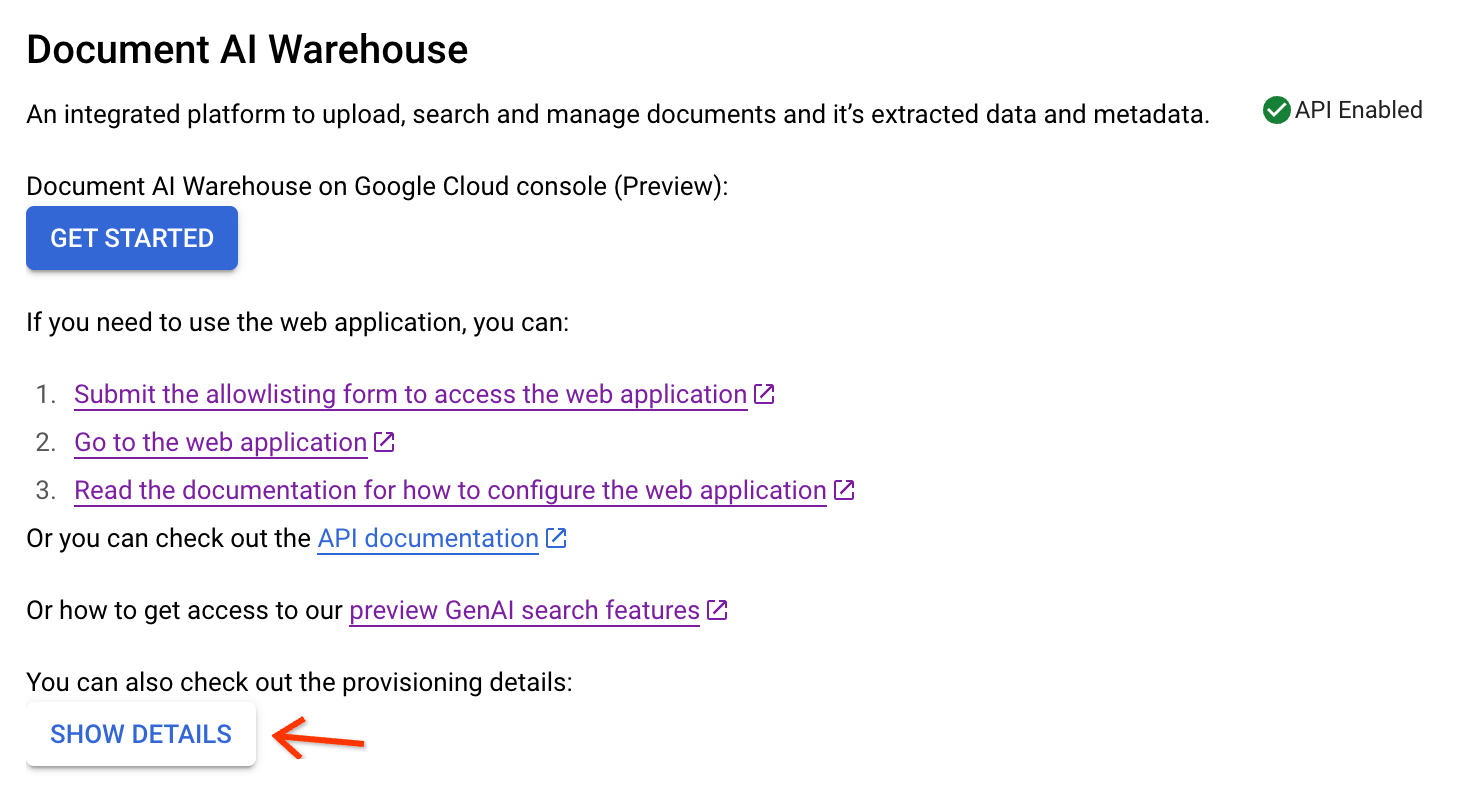Open the preview GenAI search features link

pyautogui.click(x=524, y=610)
